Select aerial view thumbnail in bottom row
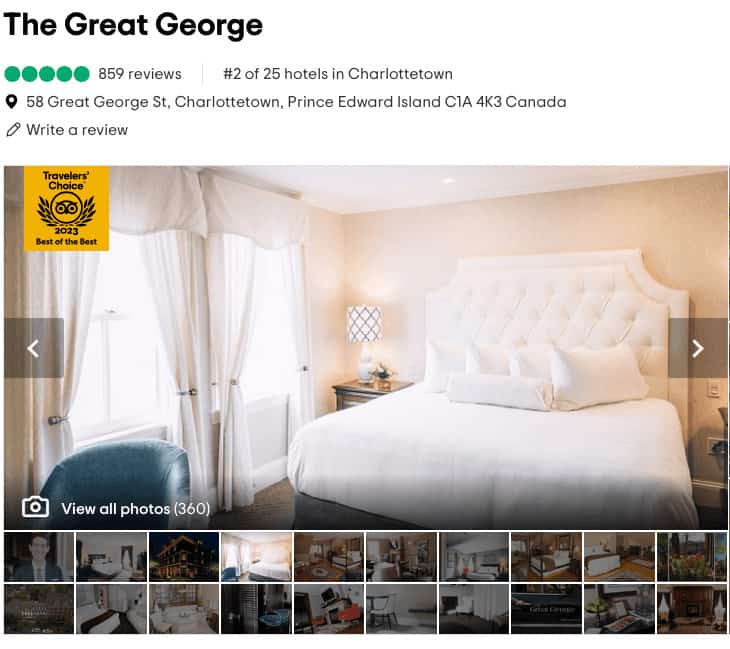730x649 pixels. point(39,609)
